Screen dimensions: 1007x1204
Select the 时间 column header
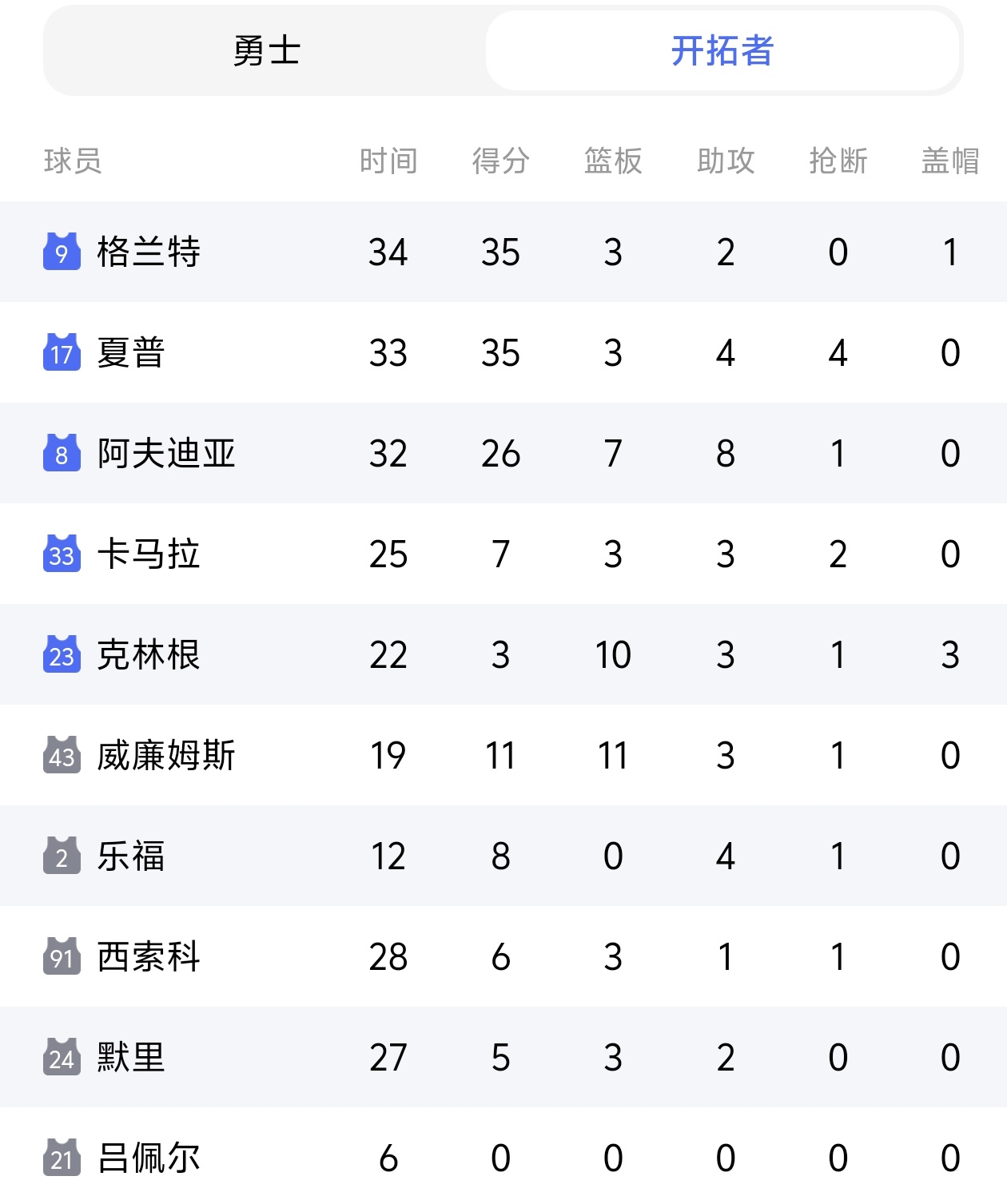tap(388, 161)
